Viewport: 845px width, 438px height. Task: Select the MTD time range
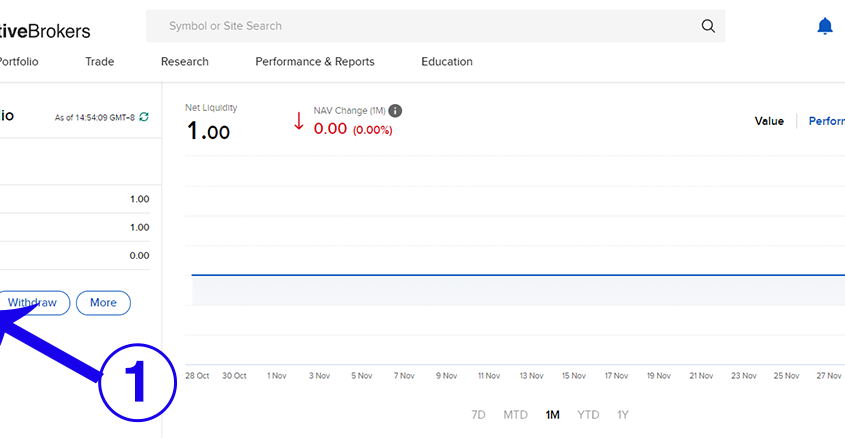tap(515, 415)
